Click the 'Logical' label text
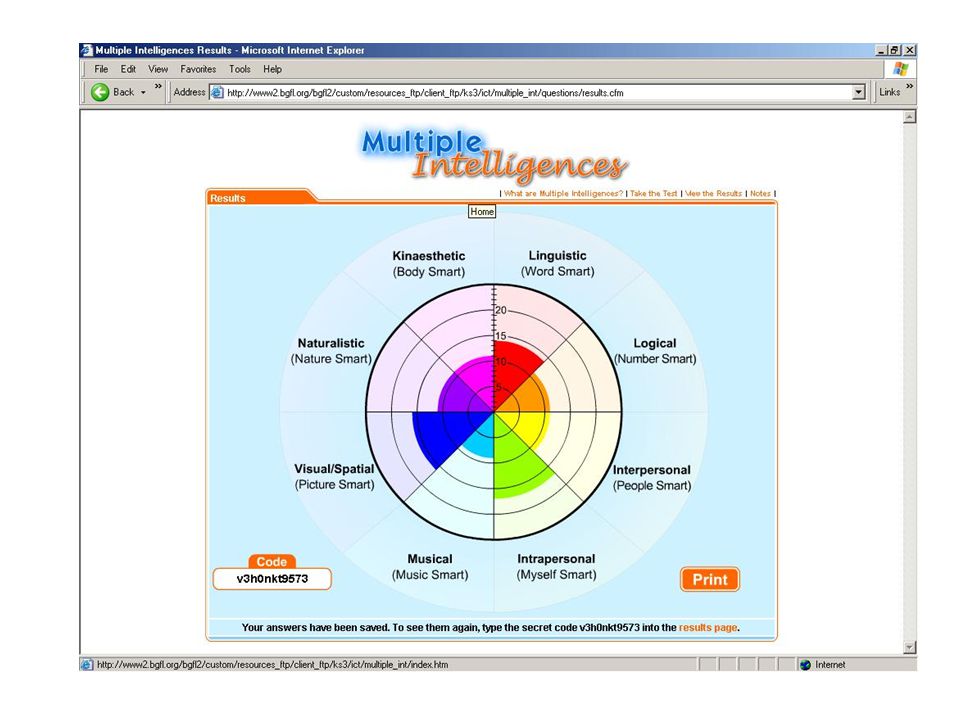This screenshot has width=960, height=720. (654, 343)
